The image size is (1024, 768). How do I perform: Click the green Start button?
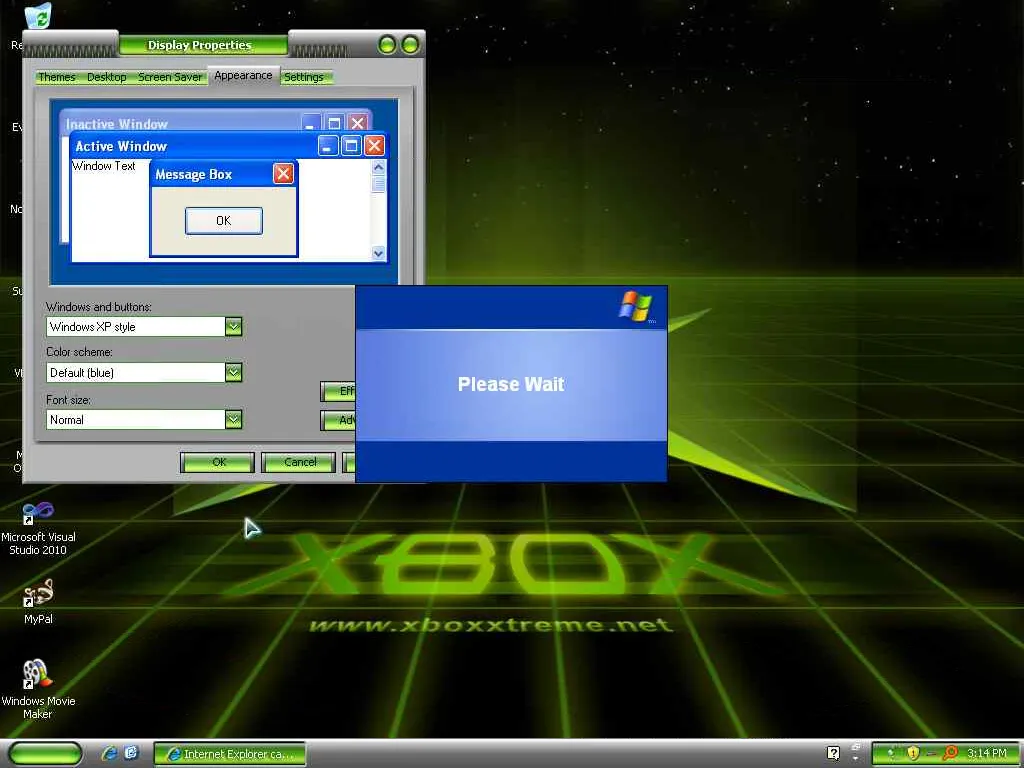point(46,754)
